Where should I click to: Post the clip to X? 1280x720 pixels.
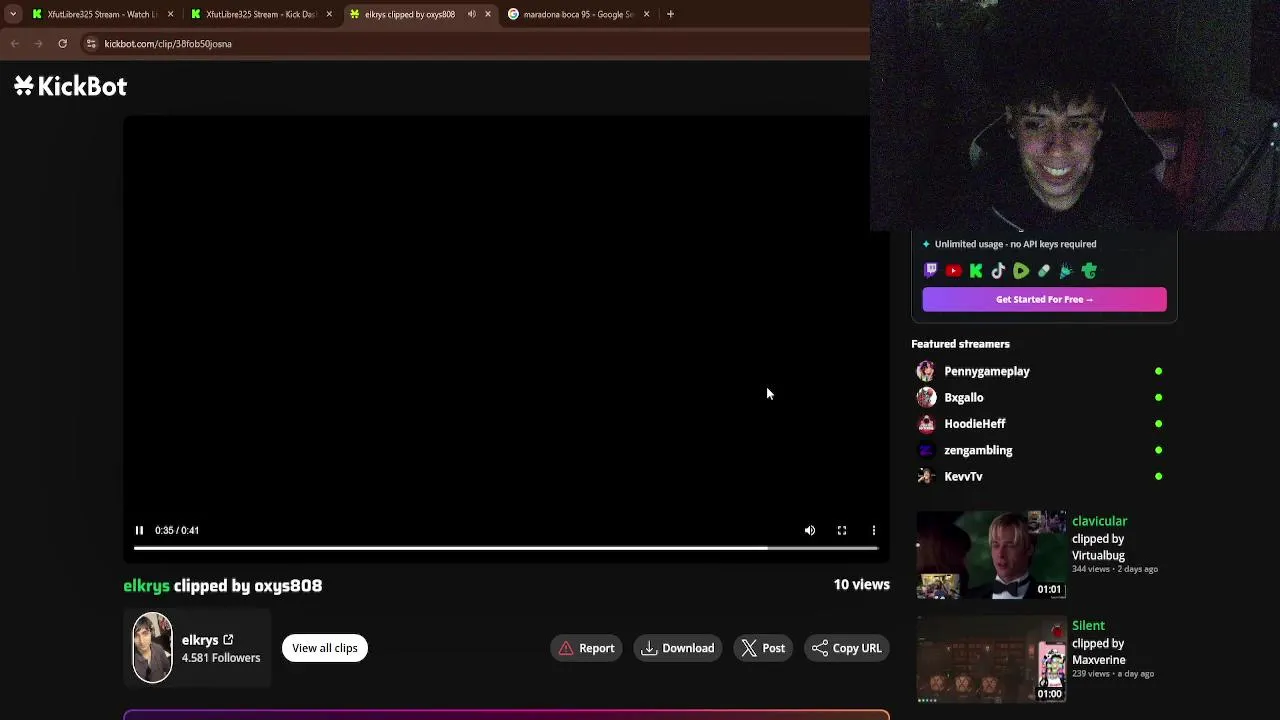click(x=762, y=648)
